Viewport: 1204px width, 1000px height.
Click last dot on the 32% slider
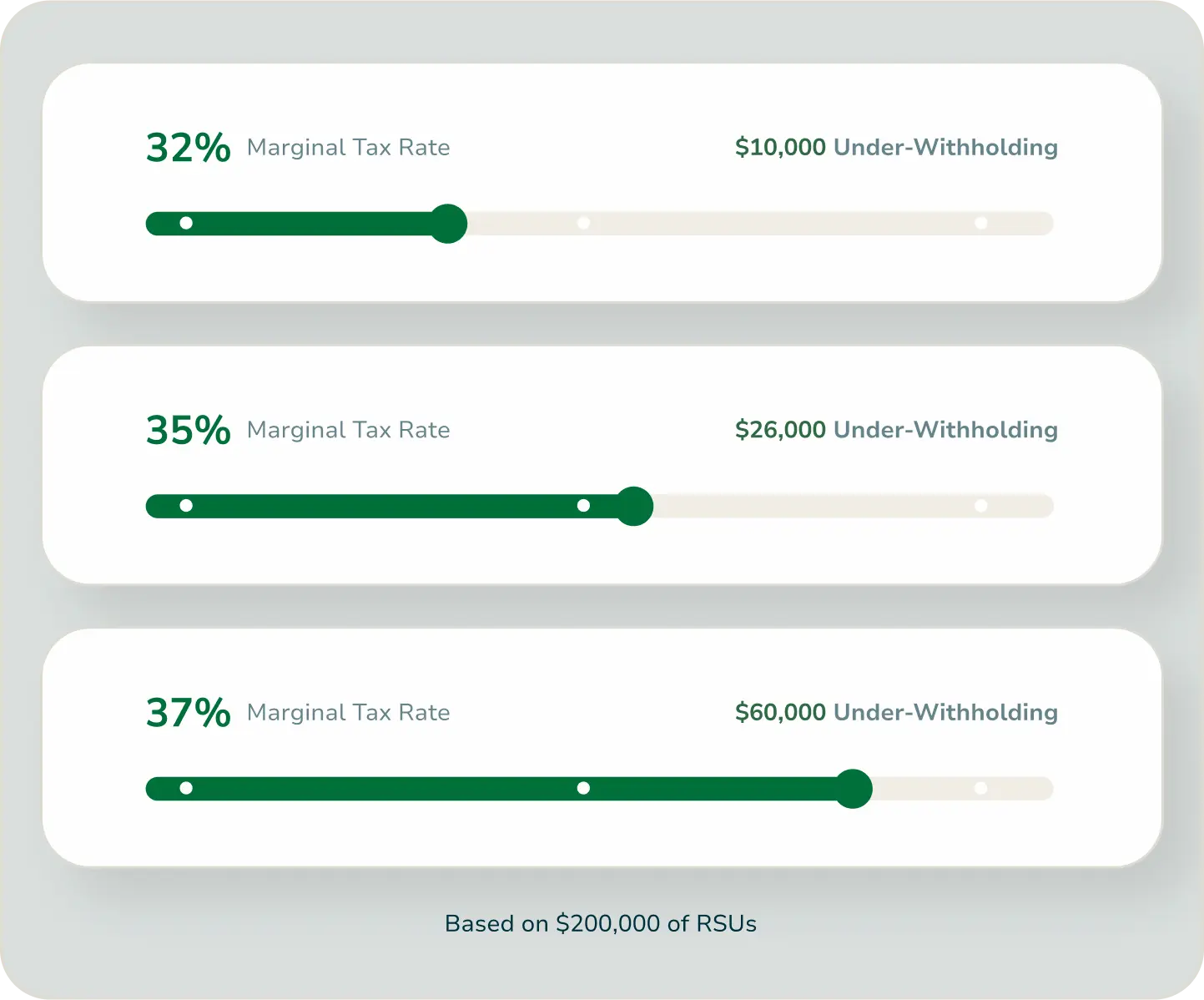coord(981,223)
